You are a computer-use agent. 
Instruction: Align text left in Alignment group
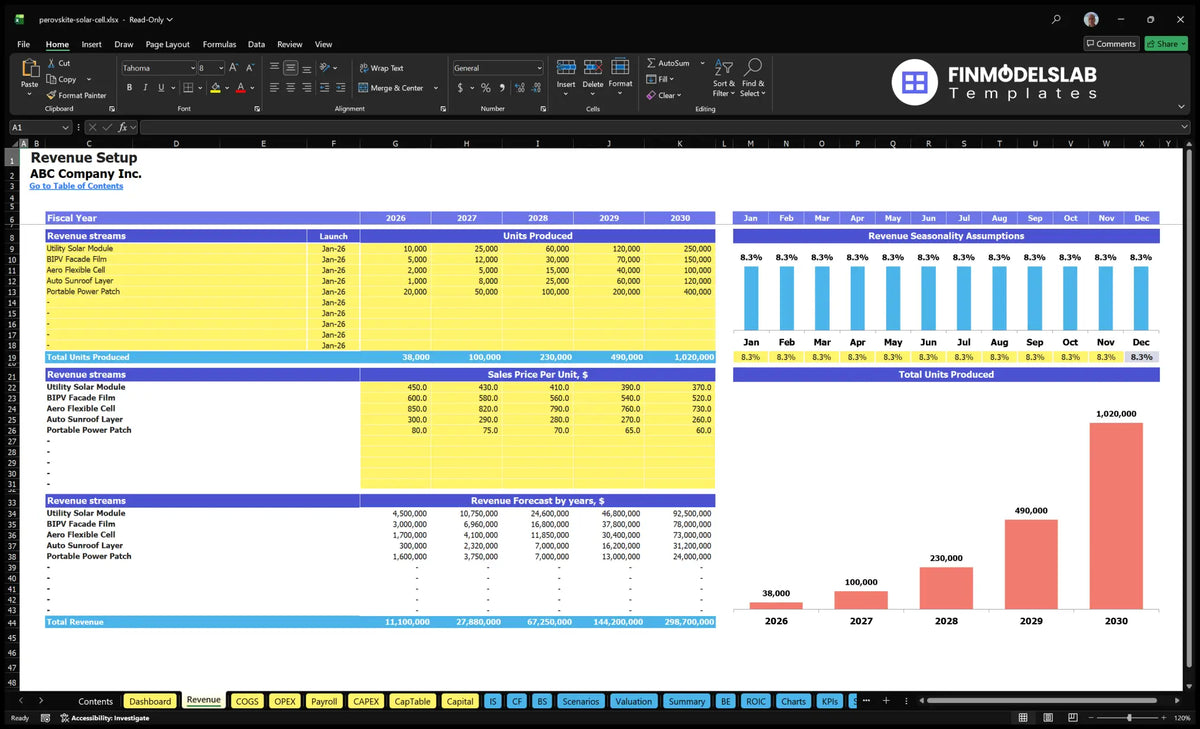[274, 88]
